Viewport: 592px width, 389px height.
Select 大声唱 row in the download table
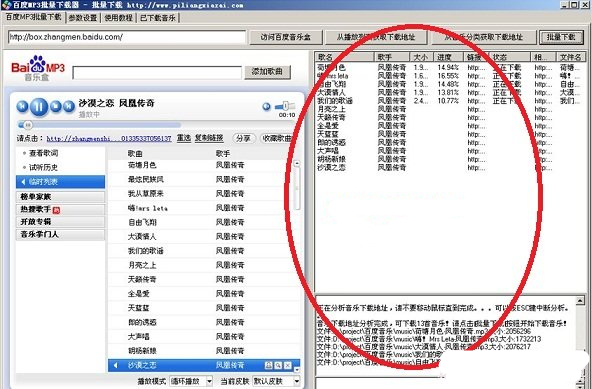(449, 151)
